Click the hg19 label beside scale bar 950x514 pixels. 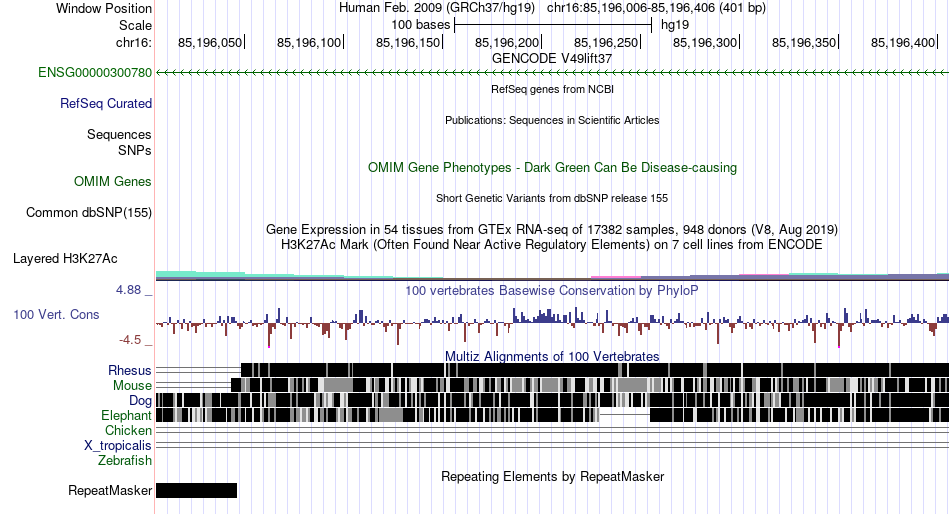[675, 25]
